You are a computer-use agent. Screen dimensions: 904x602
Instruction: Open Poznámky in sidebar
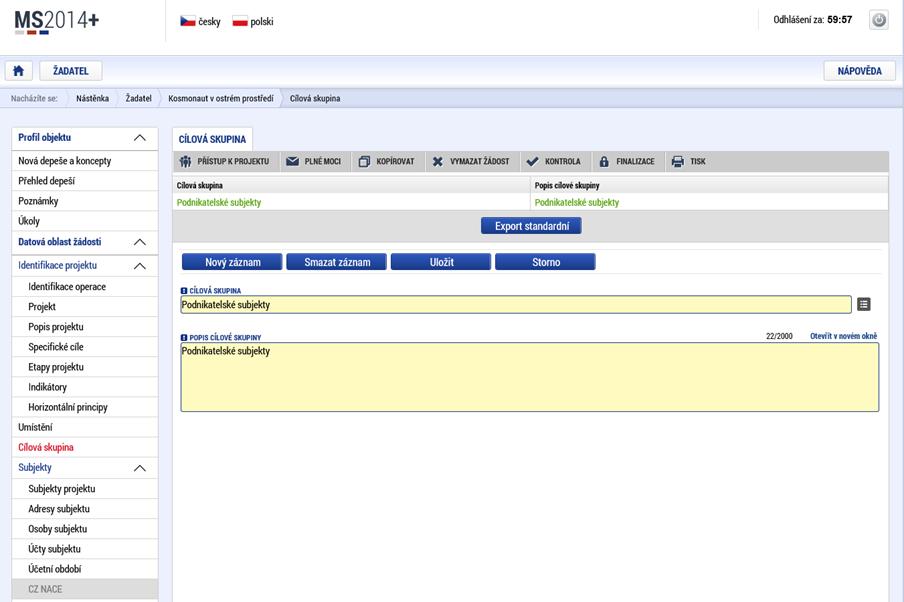(x=85, y=201)
